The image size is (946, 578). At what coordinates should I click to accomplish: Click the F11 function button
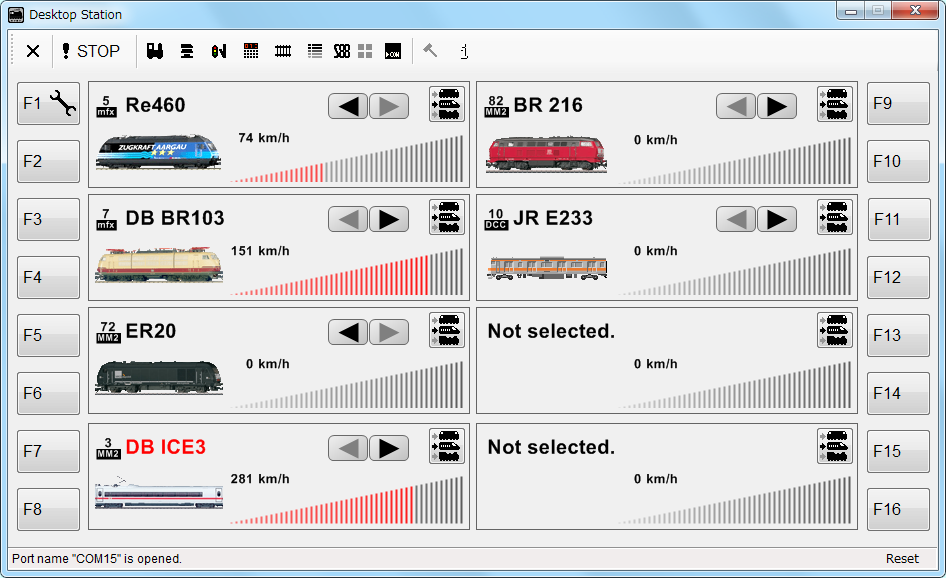pos(898,219)
